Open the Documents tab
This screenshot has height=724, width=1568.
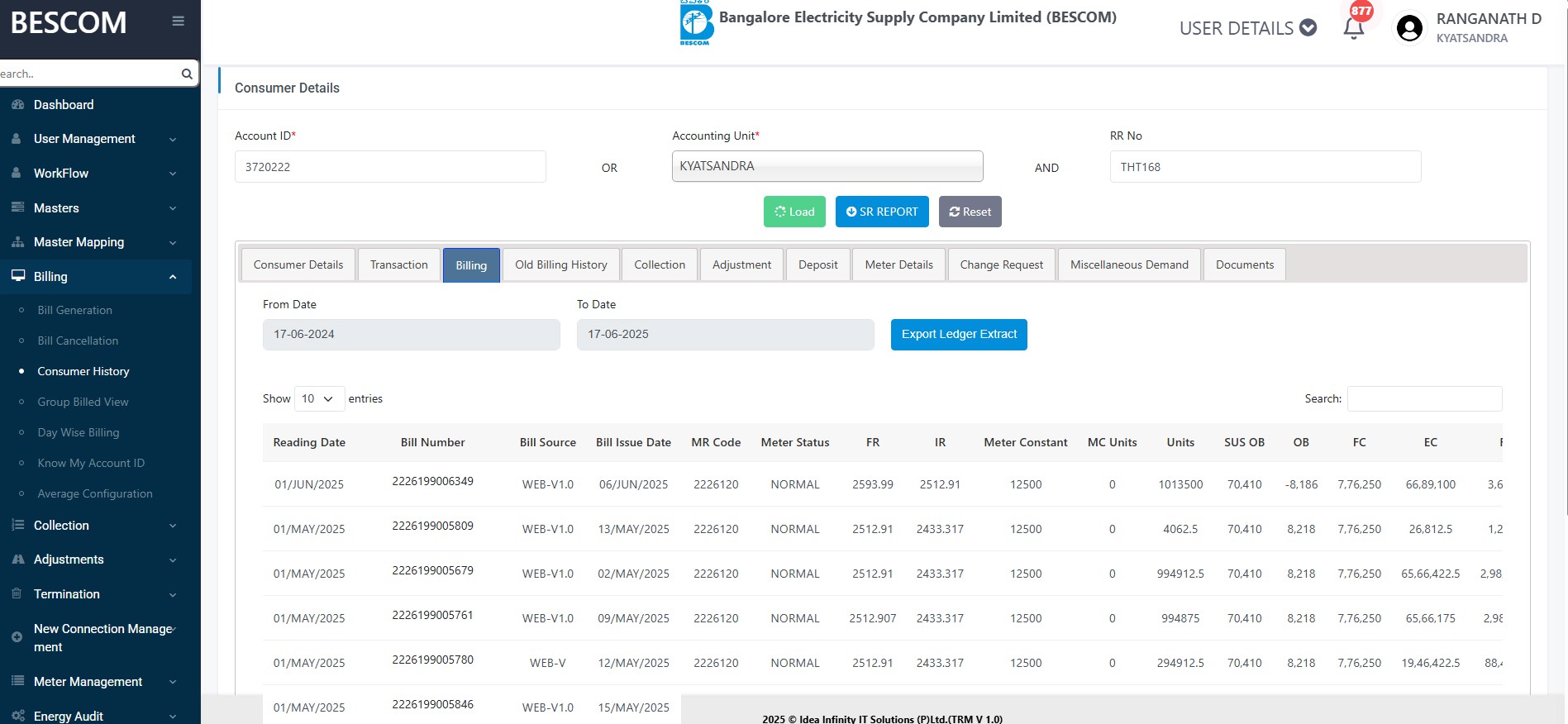pos(1245,264)
